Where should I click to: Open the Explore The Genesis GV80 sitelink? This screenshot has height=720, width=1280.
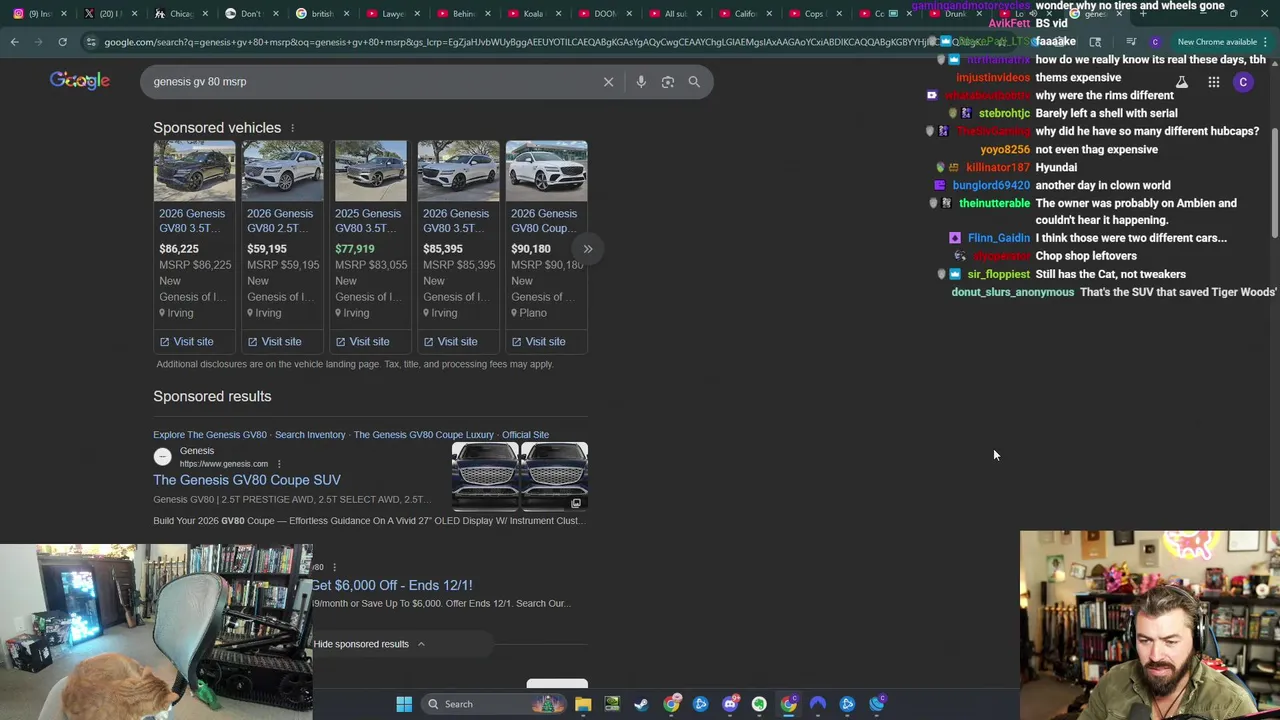[210, 435]
